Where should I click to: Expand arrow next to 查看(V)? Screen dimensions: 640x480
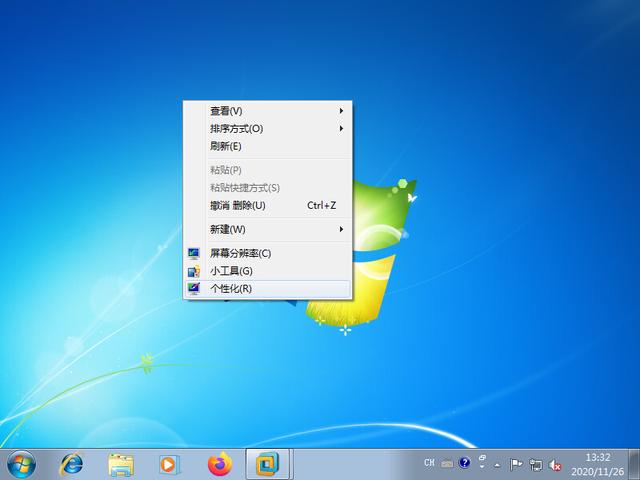(x=341, y=111)
